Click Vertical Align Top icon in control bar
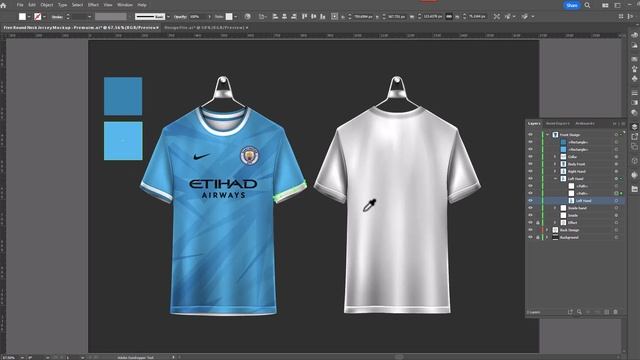This screenshot has height=360, width=640. (x=304, y=16)
